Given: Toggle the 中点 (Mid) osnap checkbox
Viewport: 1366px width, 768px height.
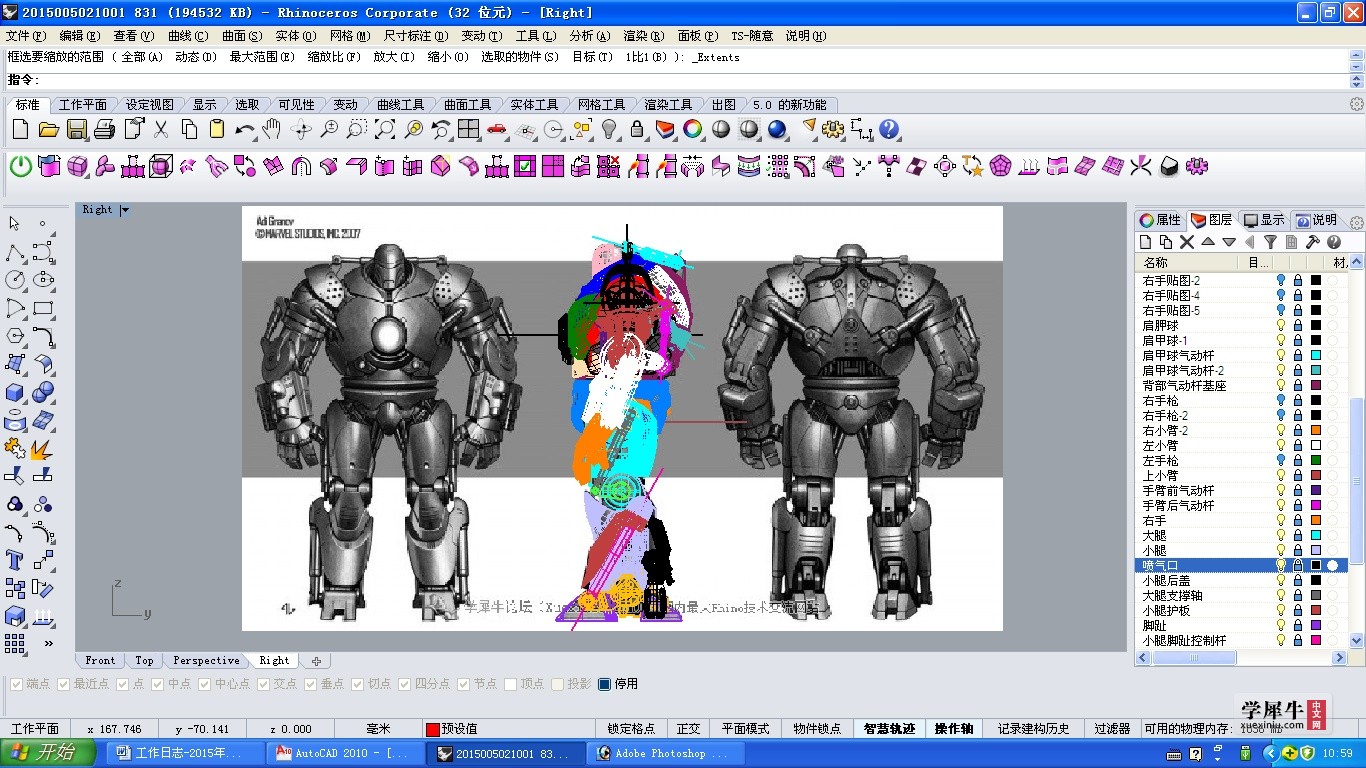Looking at the screenshot, I should click(158, 684).
